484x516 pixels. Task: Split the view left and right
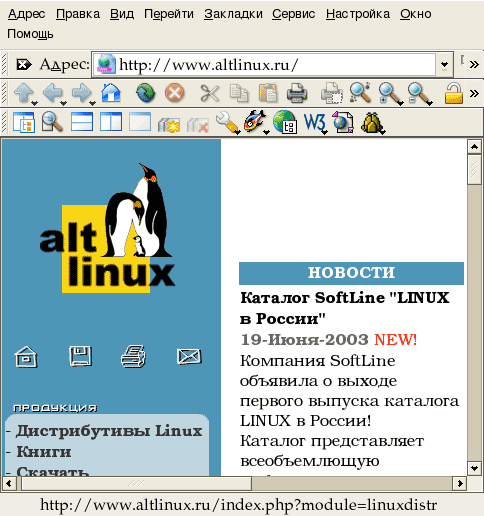111,122
